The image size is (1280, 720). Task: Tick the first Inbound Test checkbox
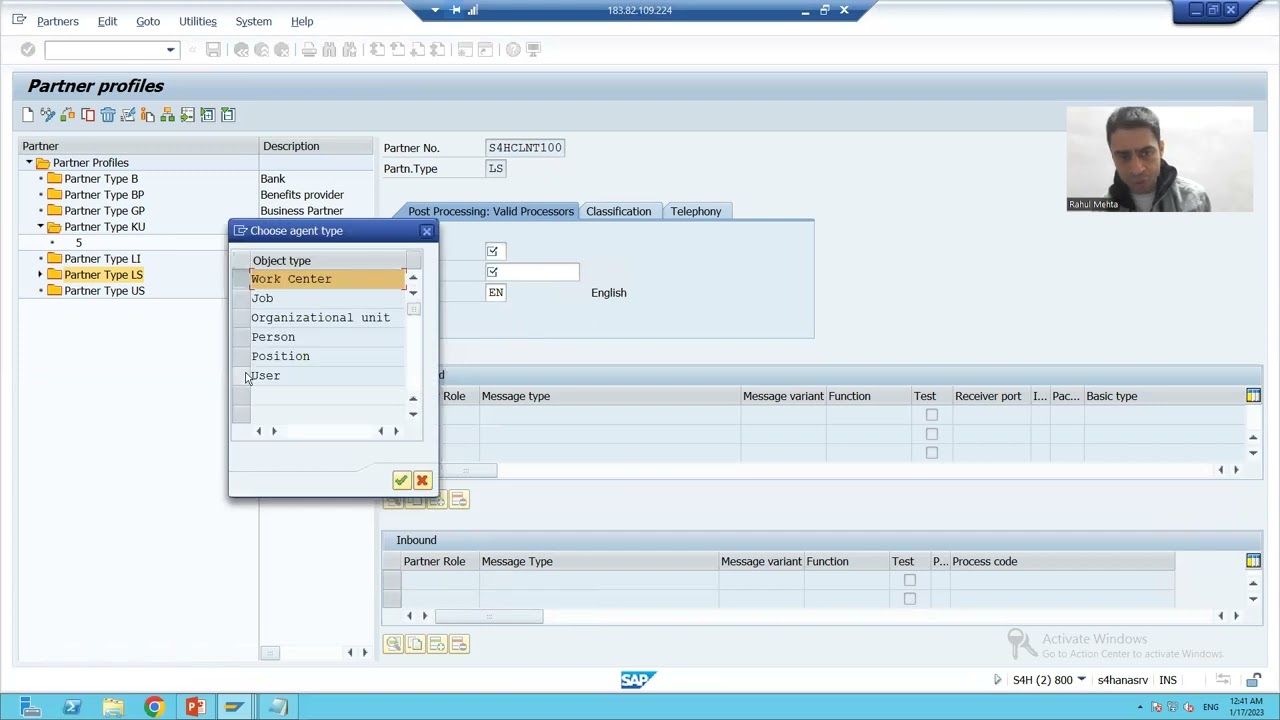(x=909, y=580)
